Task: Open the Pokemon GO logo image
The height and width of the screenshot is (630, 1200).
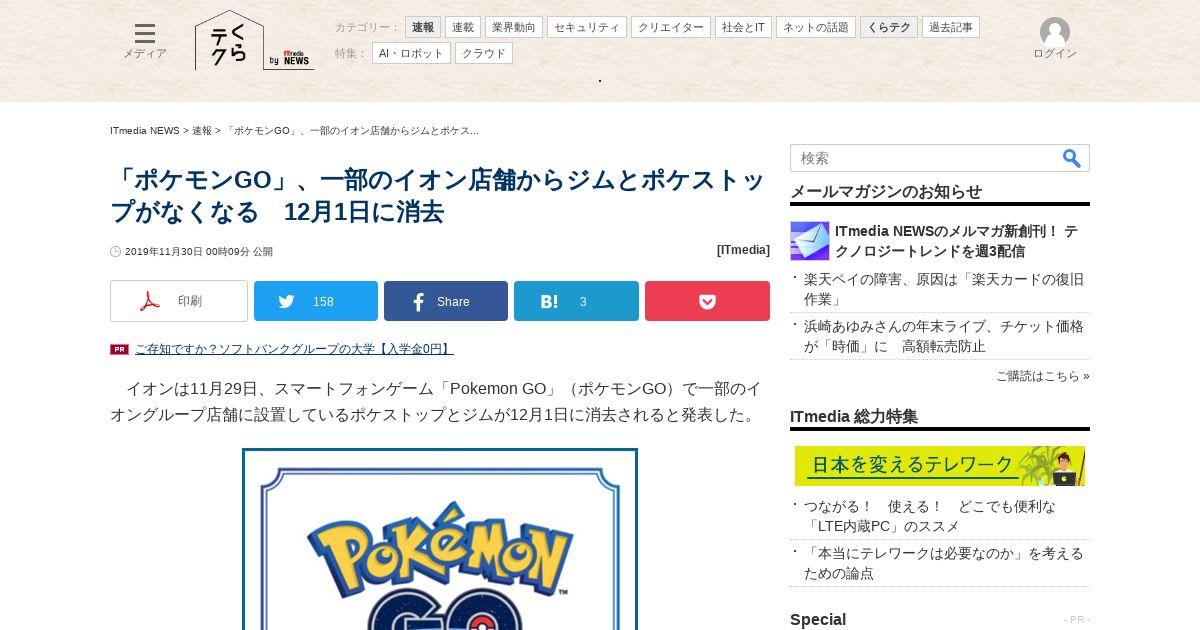Action: click(440, 539)
